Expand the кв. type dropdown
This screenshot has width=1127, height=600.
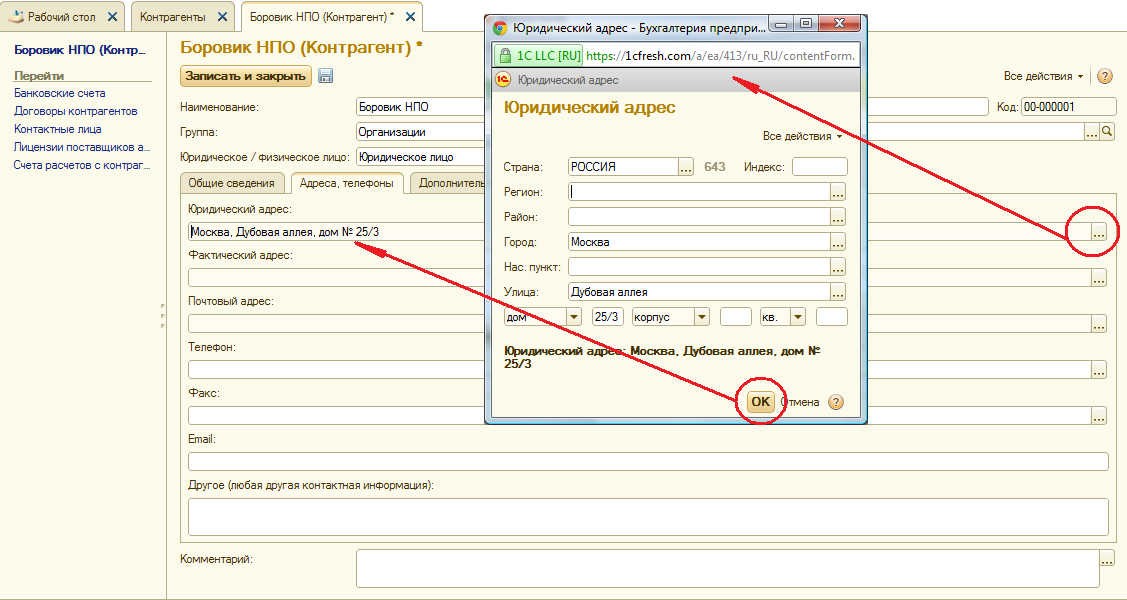(798, 317)
